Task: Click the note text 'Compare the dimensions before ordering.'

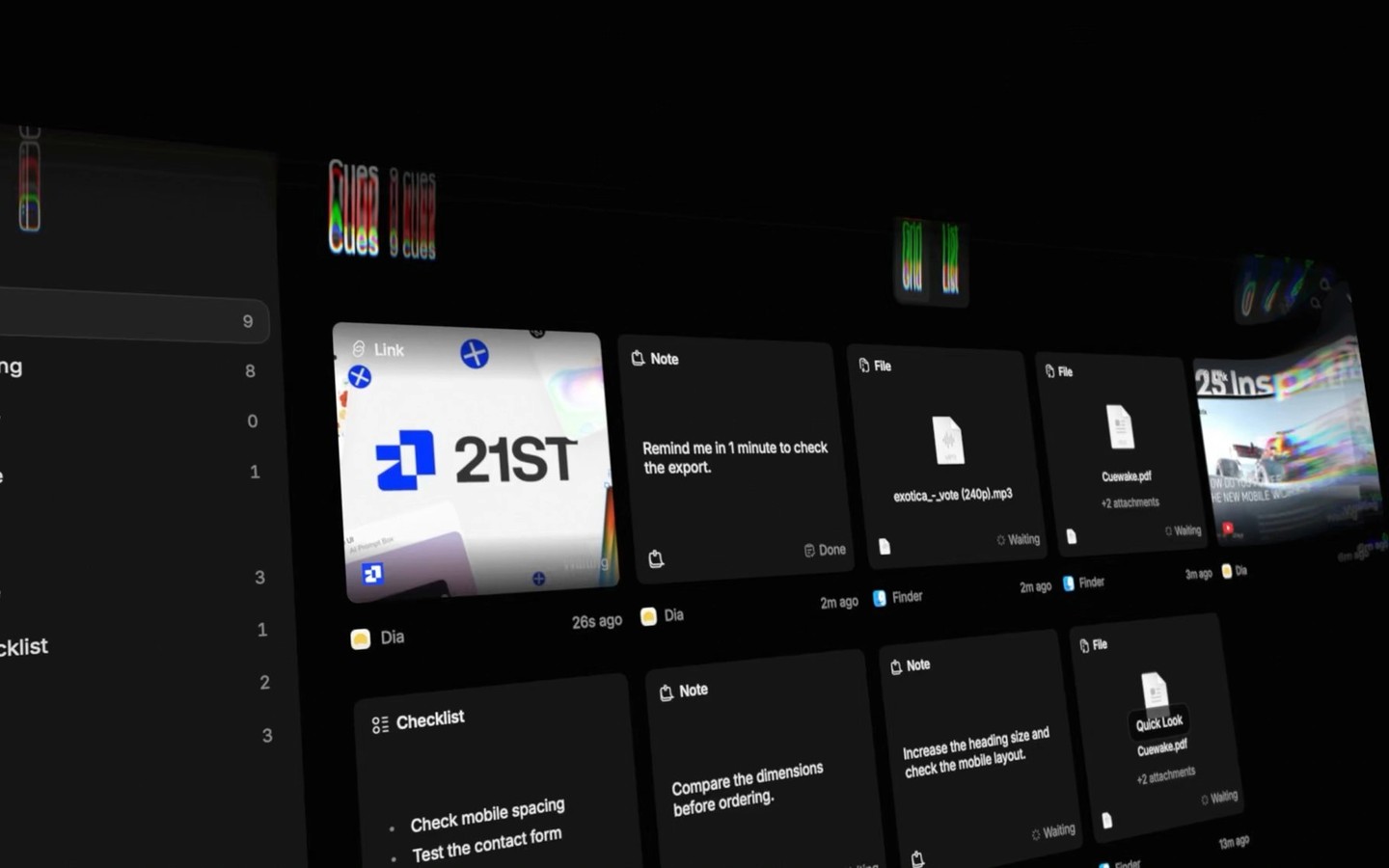Action: [x=747, y=789]
